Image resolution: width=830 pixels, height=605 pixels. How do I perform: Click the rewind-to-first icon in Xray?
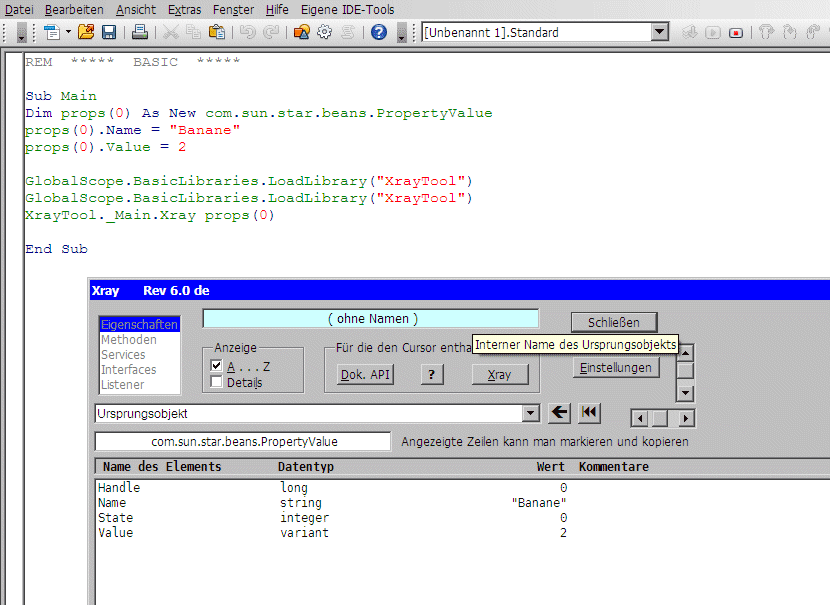pos(590,413)
